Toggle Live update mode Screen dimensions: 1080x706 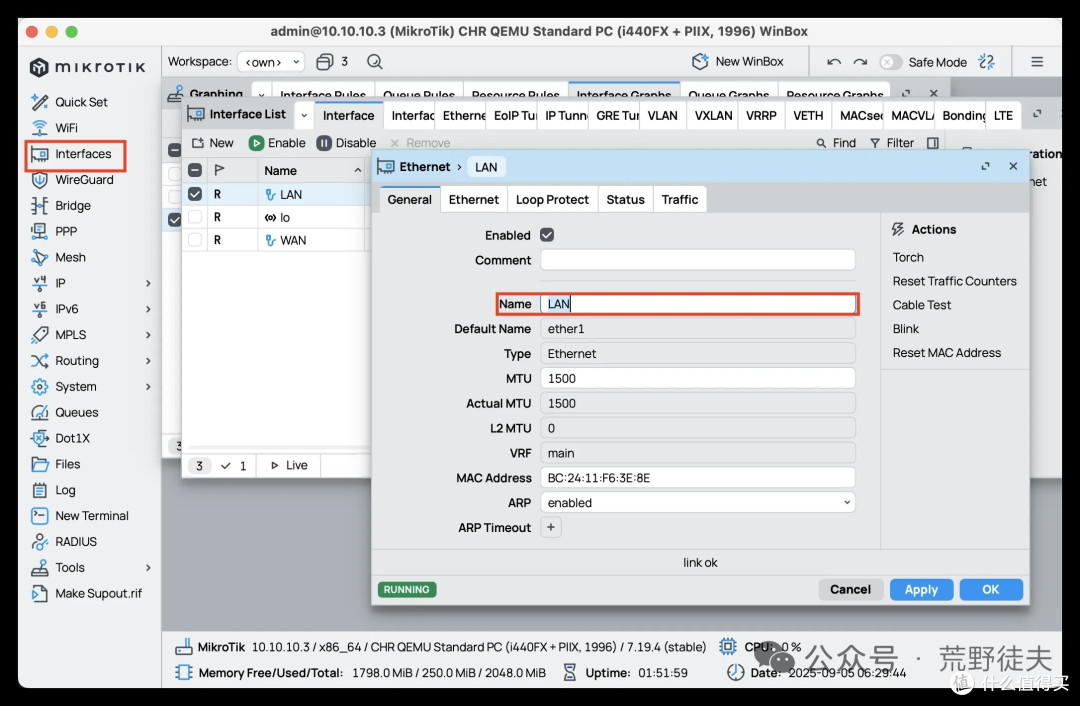(289, 466)
